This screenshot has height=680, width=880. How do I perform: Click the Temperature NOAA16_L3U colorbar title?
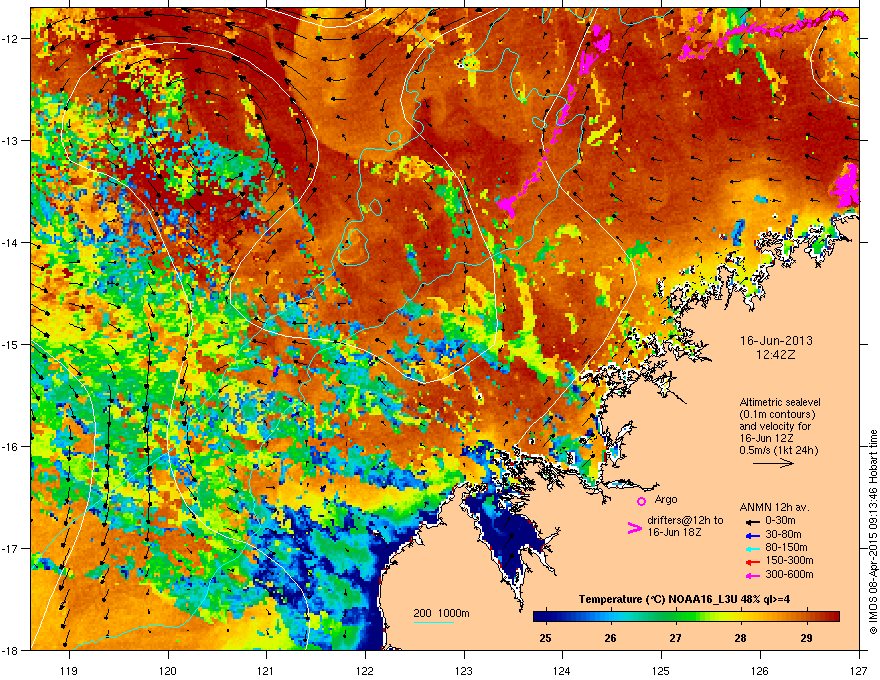tap(684, 599)
